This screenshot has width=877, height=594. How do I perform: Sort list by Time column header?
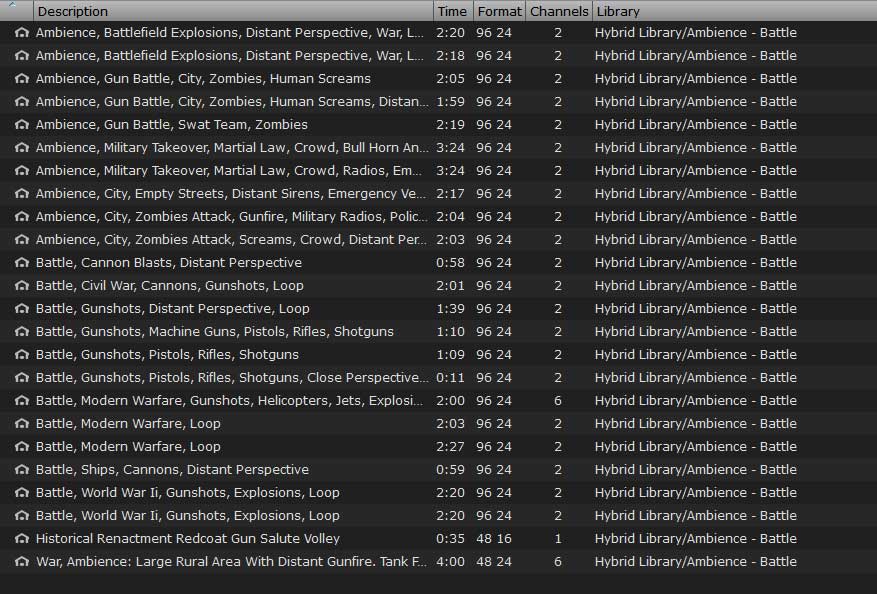point(452,11)
